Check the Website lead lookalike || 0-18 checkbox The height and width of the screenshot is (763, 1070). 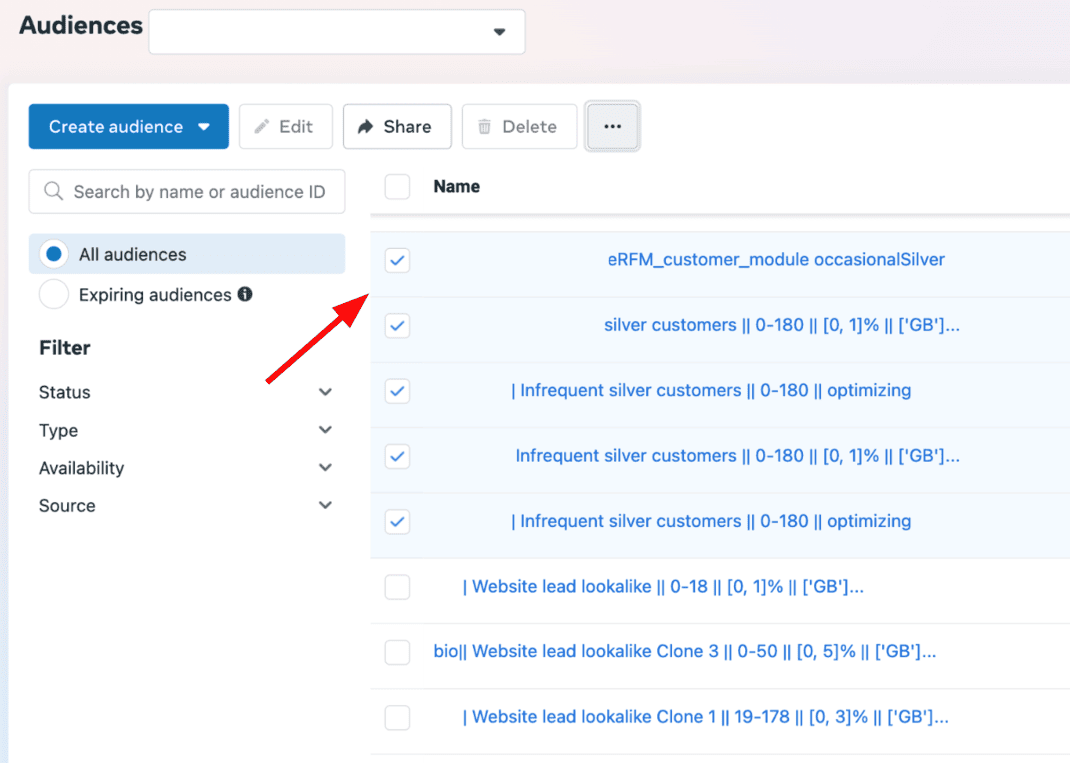[x=397, y=587]
